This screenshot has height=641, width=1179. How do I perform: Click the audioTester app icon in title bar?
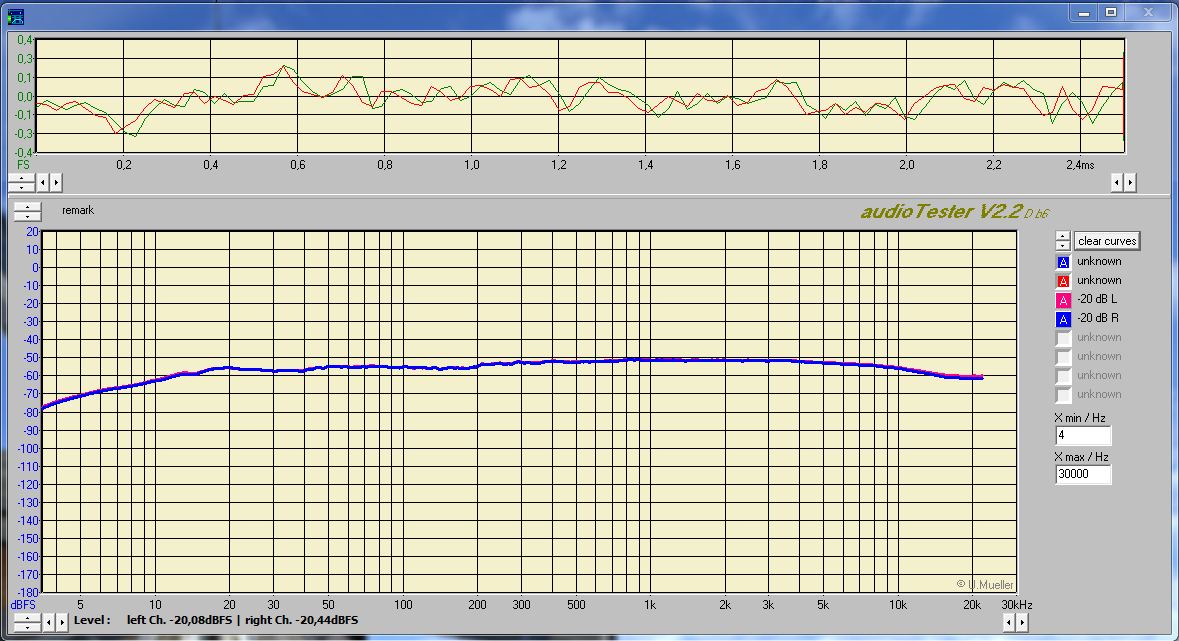[x=16, y=14]
